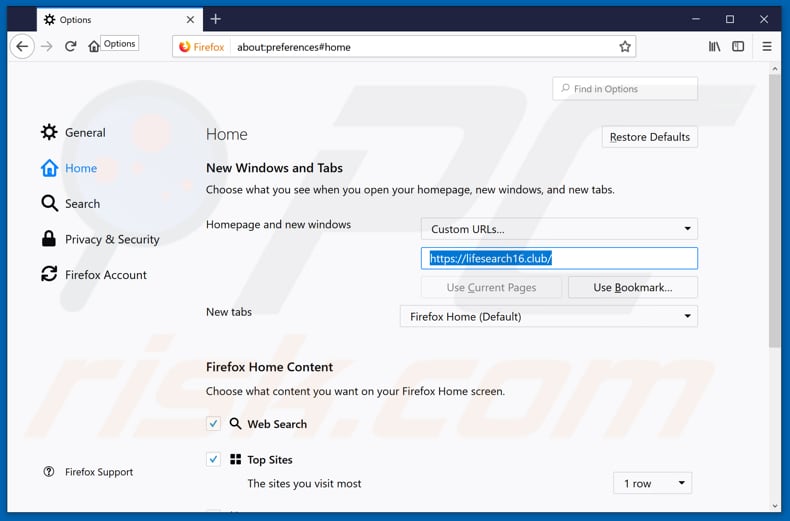Click the Firefox Support help icon
Viewport: 790px width, 521px height.
click(49, 472)
